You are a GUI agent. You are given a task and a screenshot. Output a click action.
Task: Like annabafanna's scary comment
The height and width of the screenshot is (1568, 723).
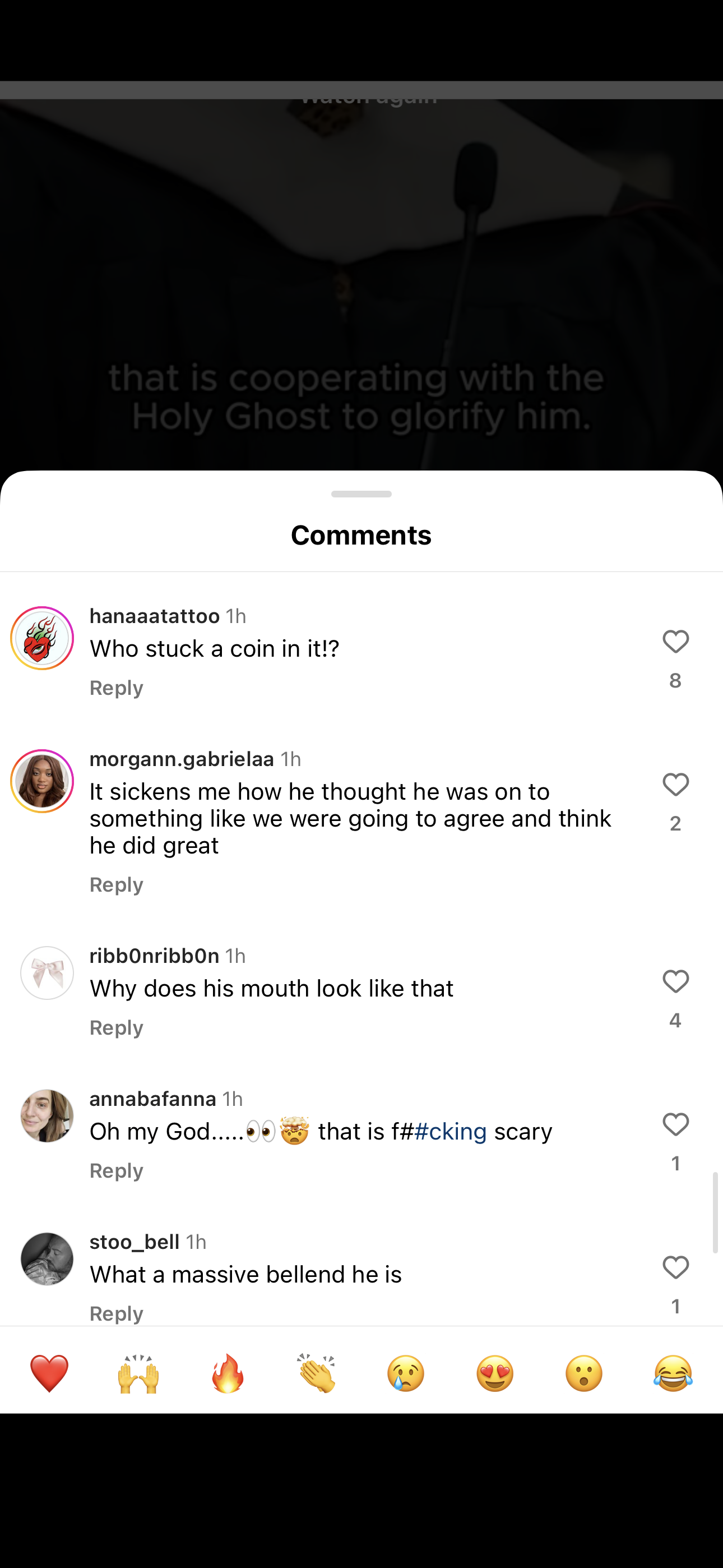click(675, 1124)
